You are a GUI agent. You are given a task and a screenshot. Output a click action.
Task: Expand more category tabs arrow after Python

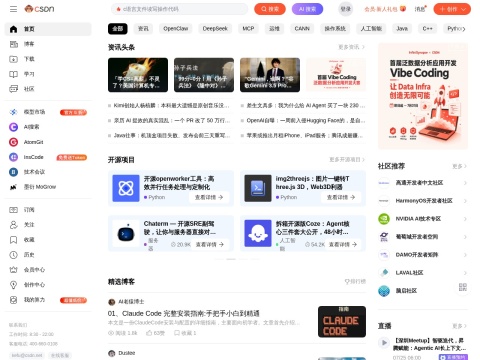[464, 29]
